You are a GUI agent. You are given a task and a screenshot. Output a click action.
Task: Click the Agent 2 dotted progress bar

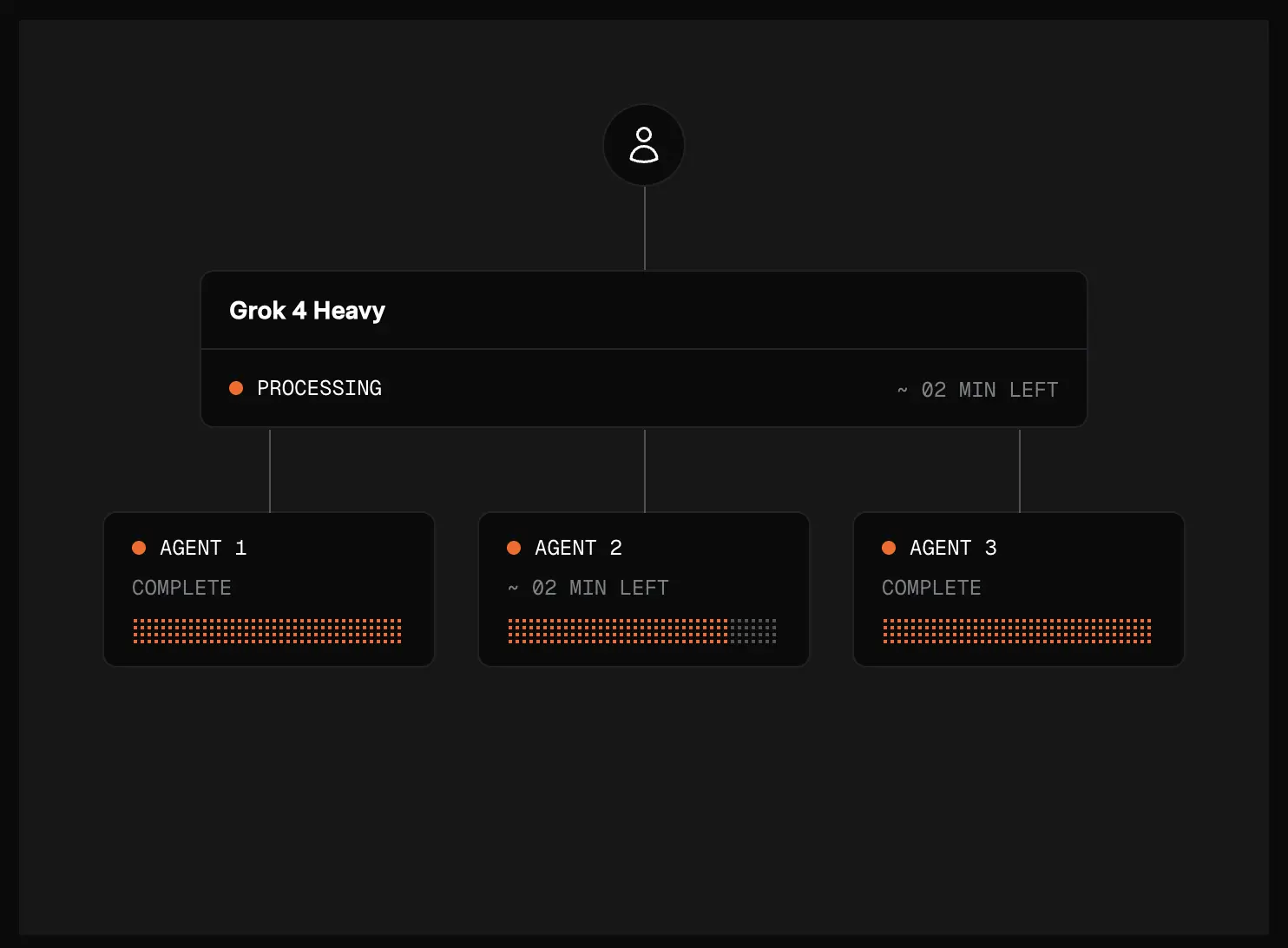coord(642,631)
